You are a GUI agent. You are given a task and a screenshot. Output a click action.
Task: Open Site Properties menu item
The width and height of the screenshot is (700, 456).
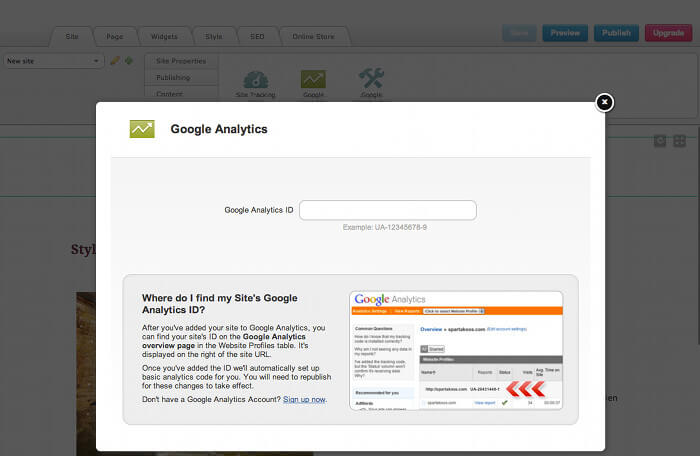point(181,61)
